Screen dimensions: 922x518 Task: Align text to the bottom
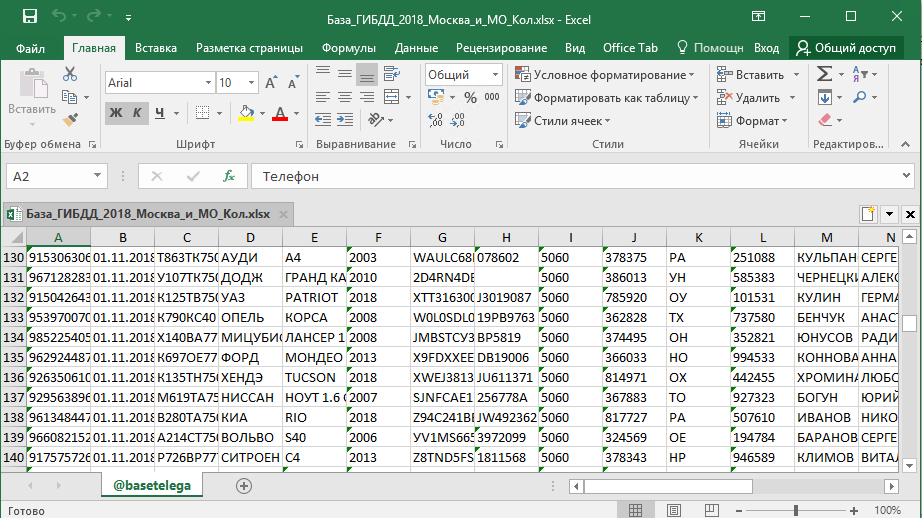tap(366, 73)
